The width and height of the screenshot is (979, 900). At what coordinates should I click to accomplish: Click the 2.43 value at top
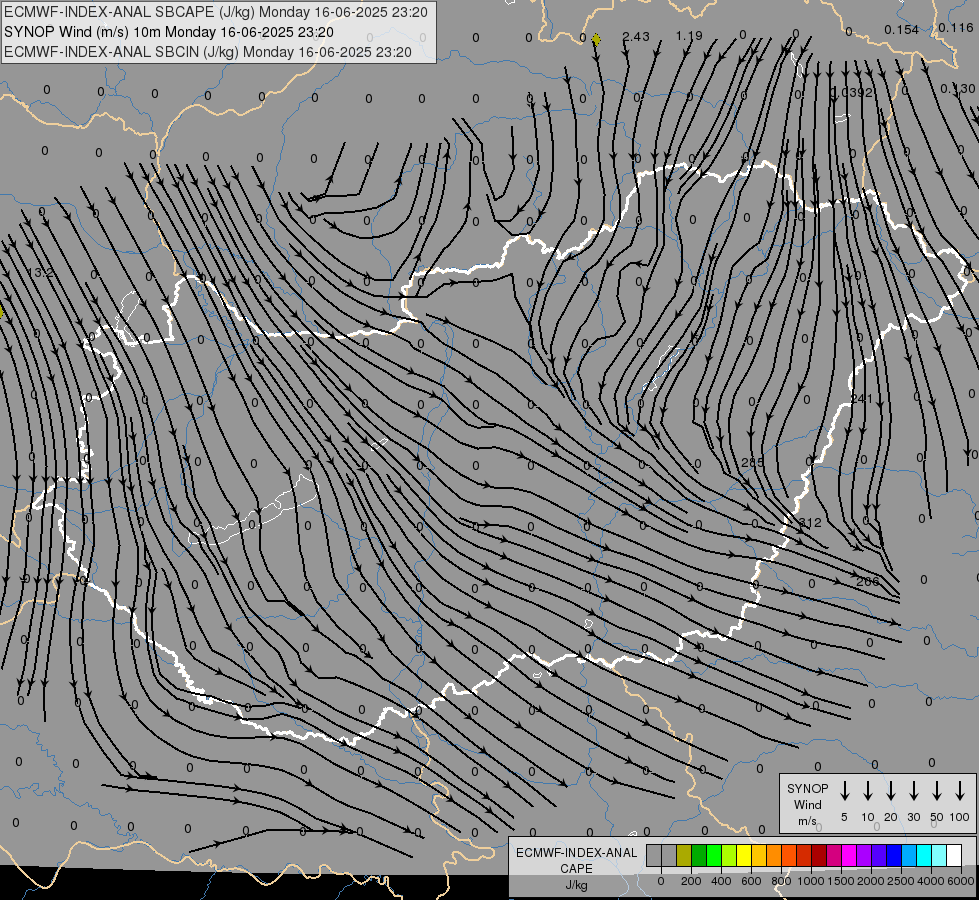pyautogui.click(x=636, y=36)
